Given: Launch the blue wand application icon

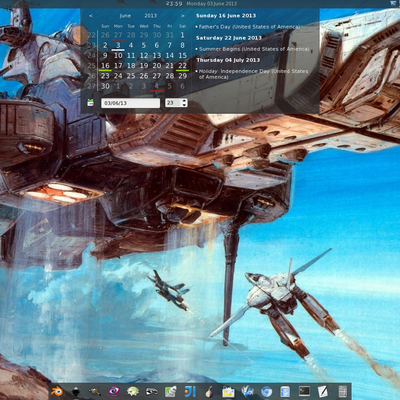Looking at the screenshot, I should click(x=247, y=391).
